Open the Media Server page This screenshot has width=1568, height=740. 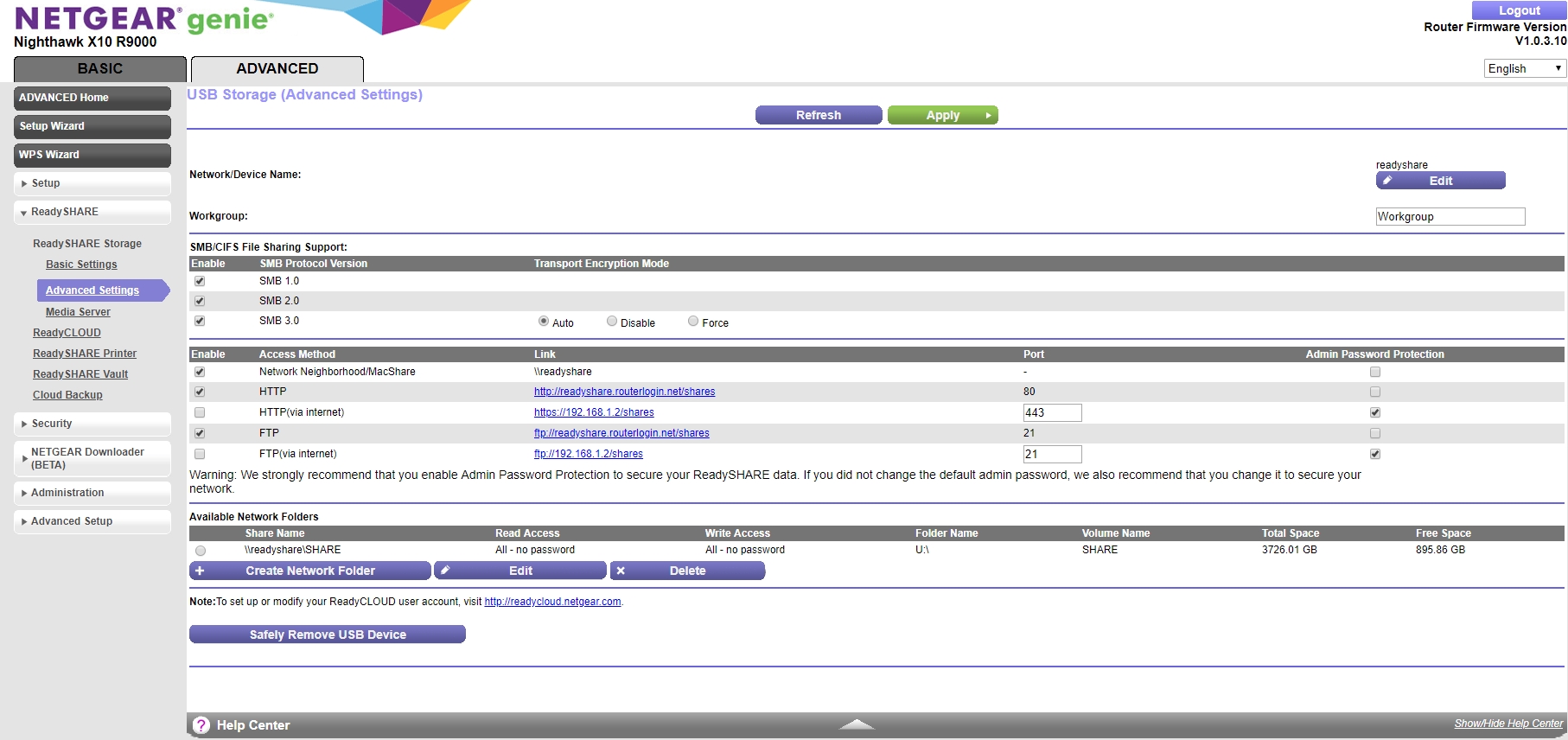(x=78, y=312)
